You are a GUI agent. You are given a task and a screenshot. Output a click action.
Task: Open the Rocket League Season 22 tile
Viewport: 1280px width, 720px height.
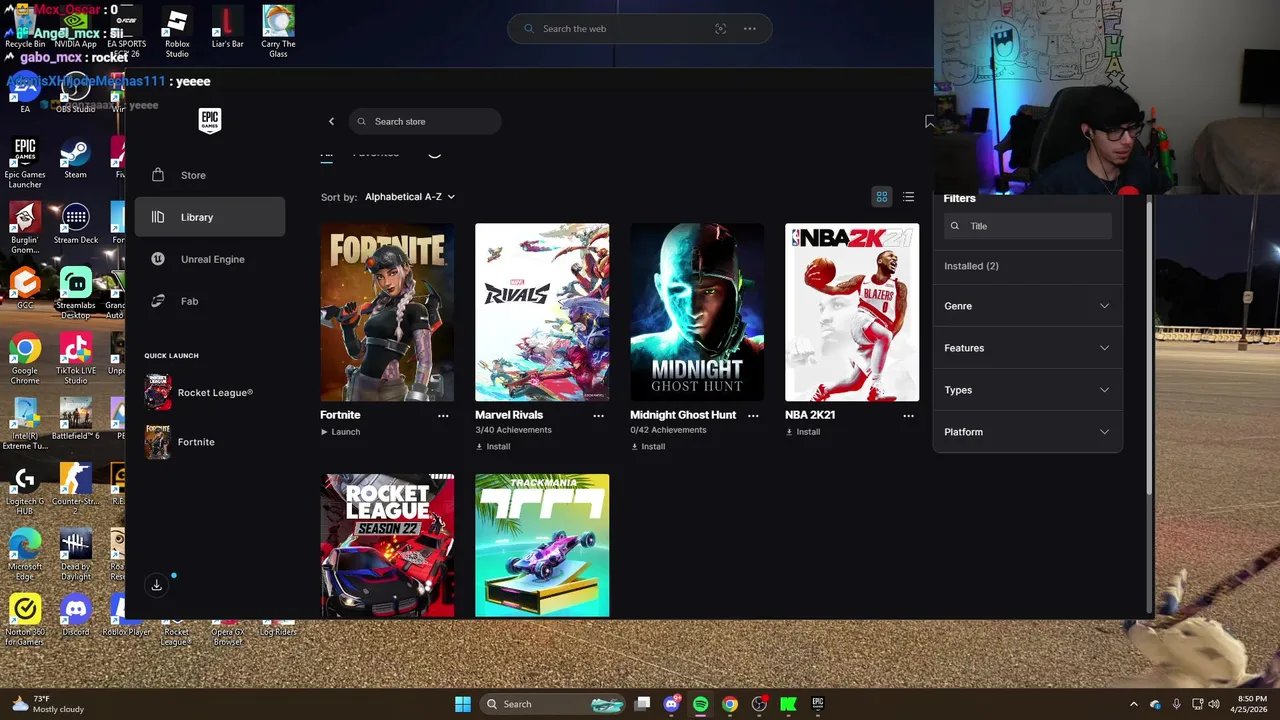[x=387, y=545]
